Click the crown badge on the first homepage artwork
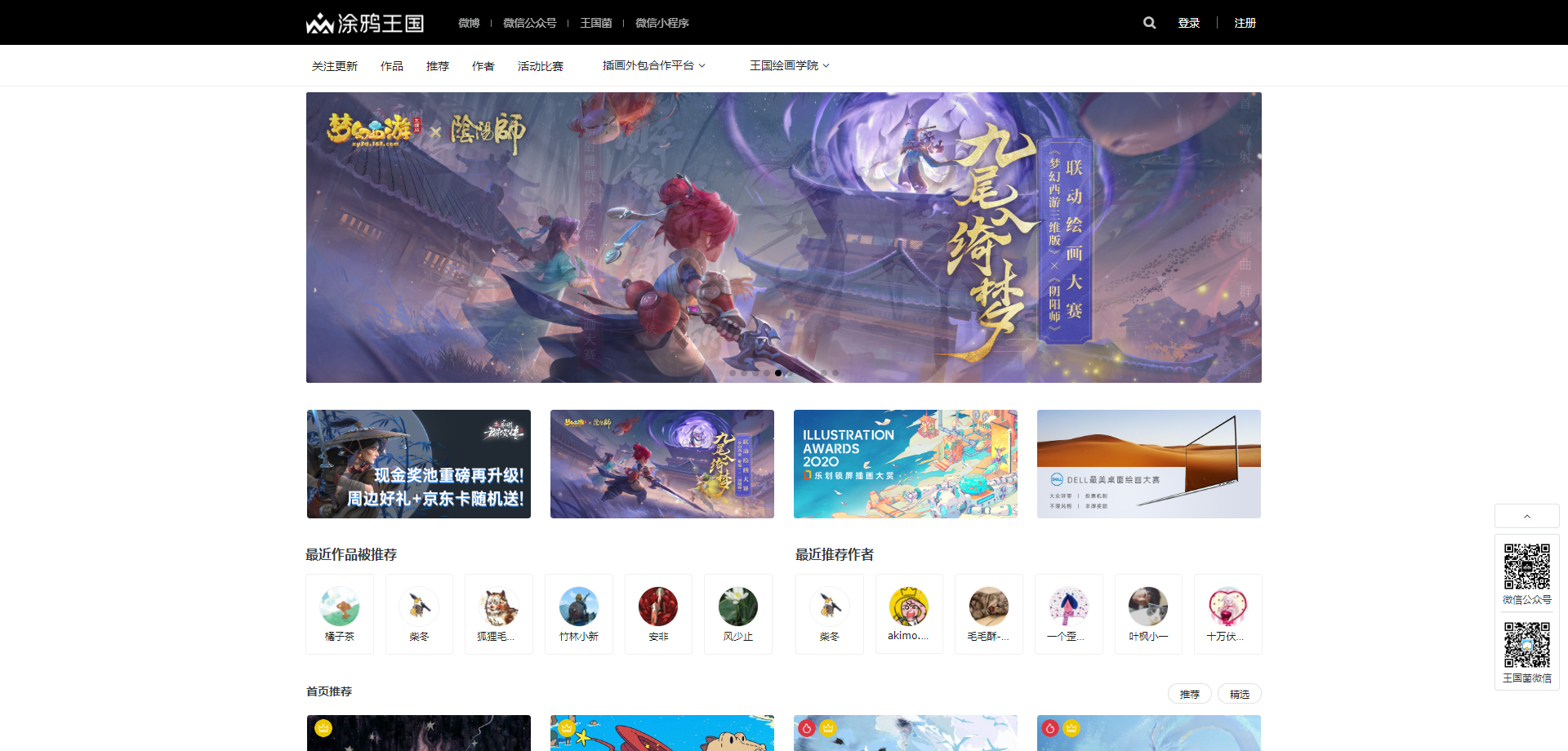 [x=323, y=728]
